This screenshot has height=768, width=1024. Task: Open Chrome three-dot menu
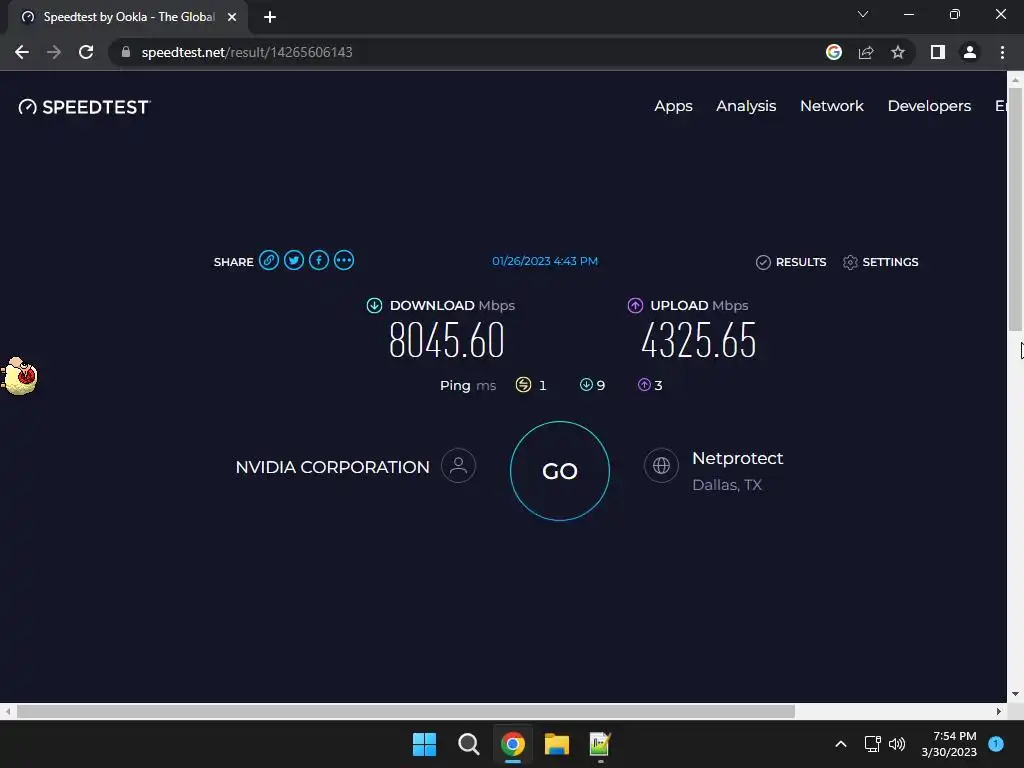click(1002, 52)
